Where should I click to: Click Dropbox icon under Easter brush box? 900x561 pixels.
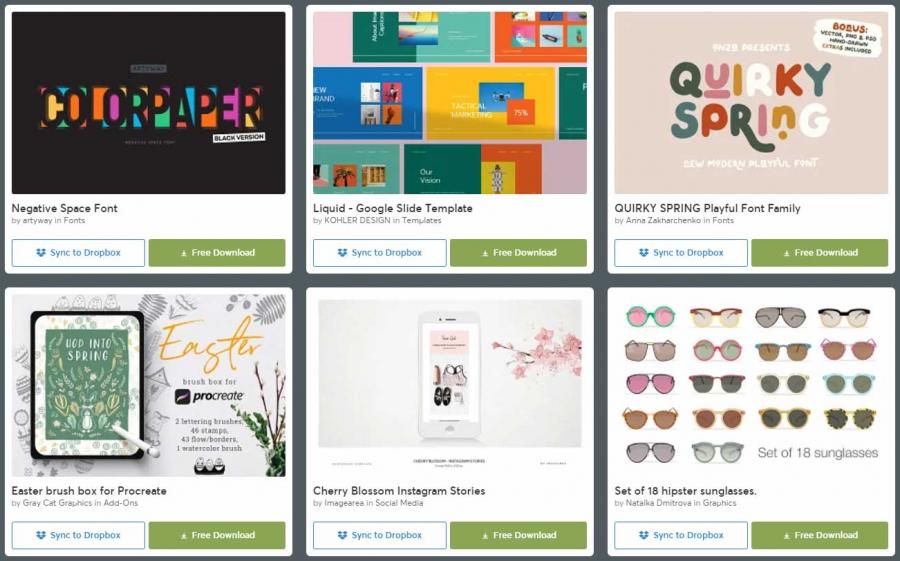[41, 535]
